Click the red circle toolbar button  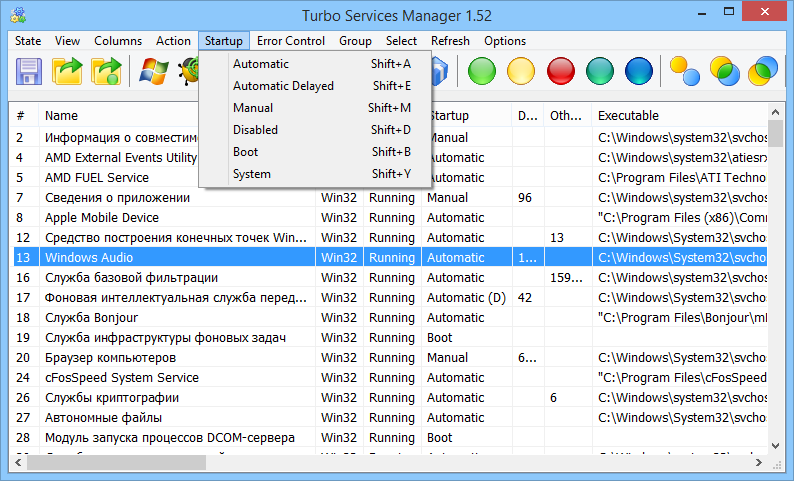click(561, 71)
